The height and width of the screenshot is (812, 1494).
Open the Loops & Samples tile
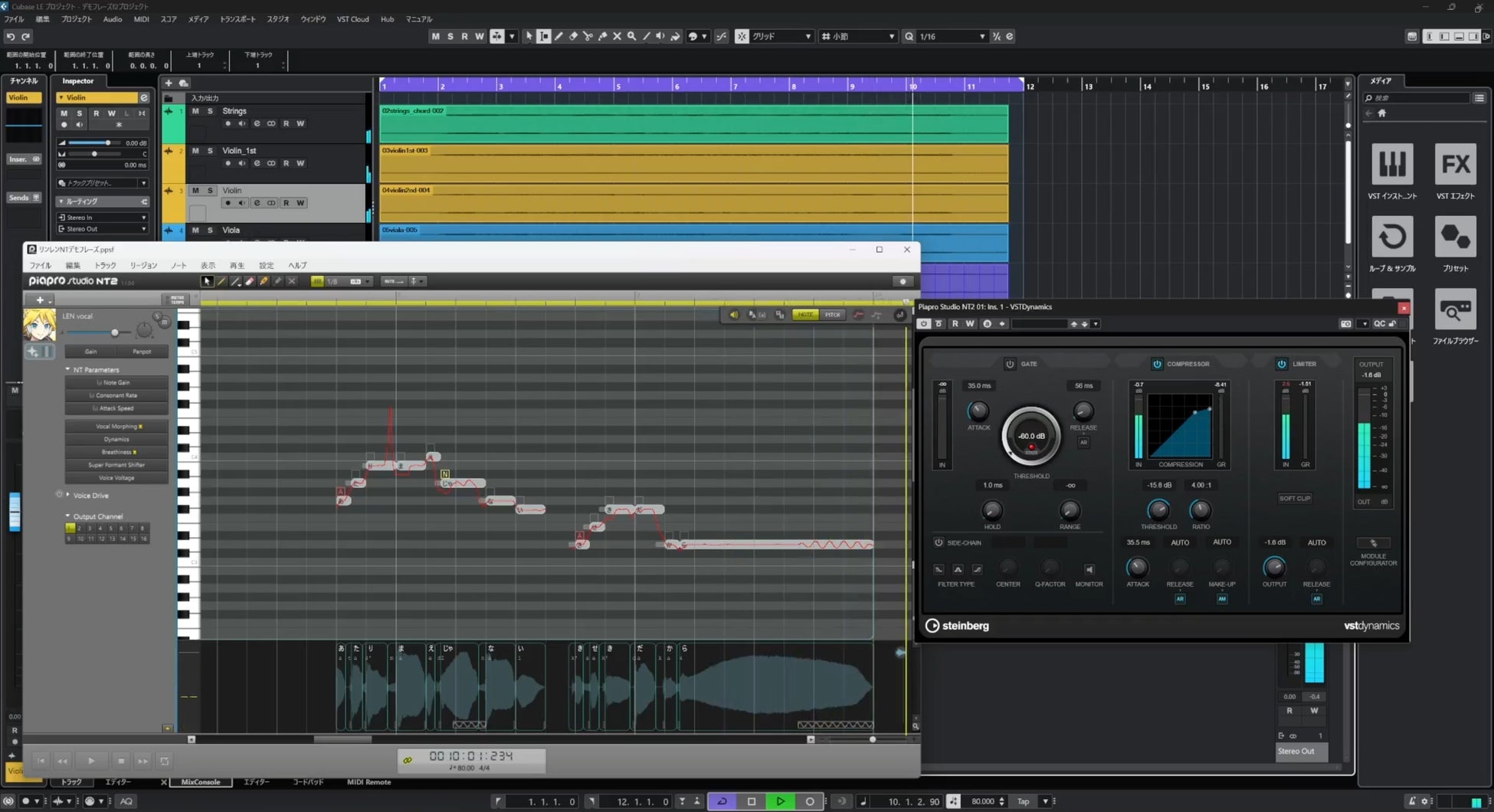(1391, 237)
